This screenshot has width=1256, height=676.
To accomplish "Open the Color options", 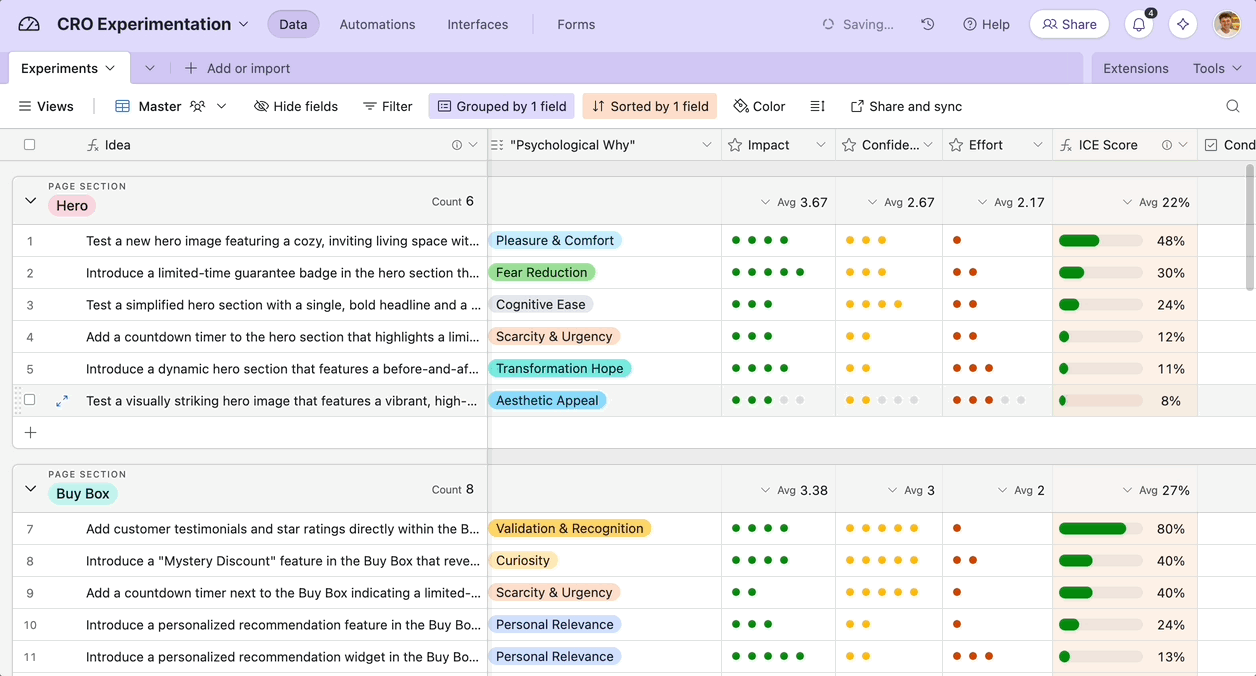I will point(759,106).
